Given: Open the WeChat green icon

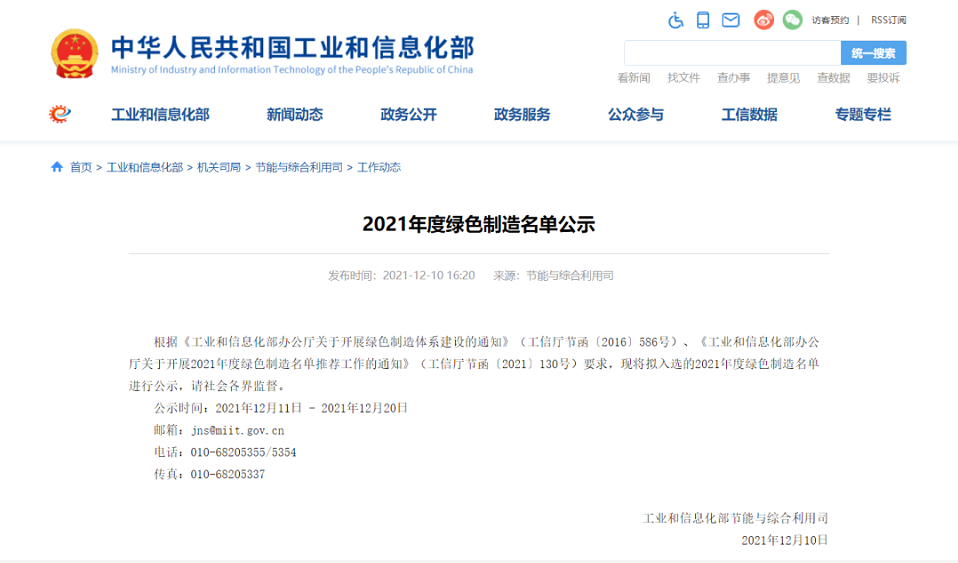Looking at the screenshot, I should (792, 20).
